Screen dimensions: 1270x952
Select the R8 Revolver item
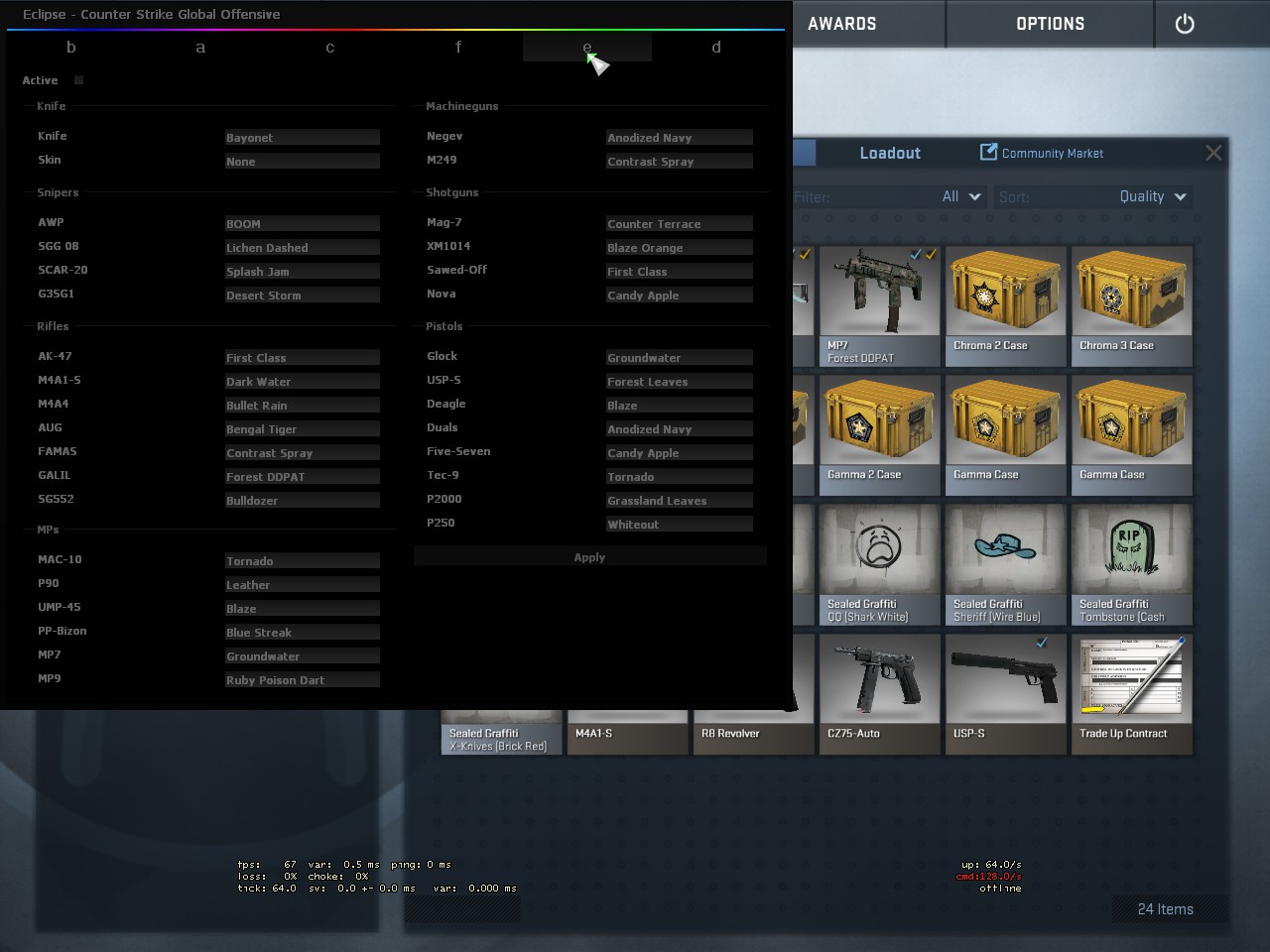coord(753,732)
